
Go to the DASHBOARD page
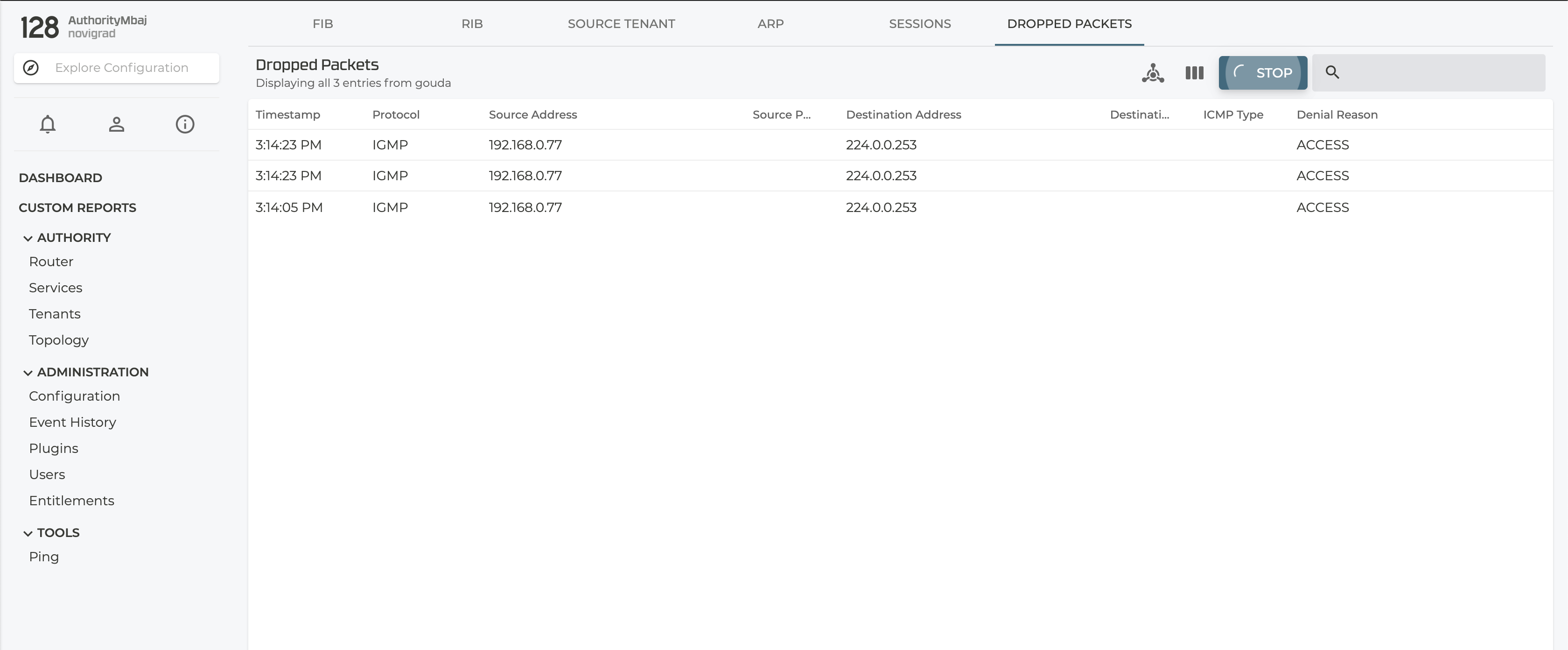pos(60,178)
